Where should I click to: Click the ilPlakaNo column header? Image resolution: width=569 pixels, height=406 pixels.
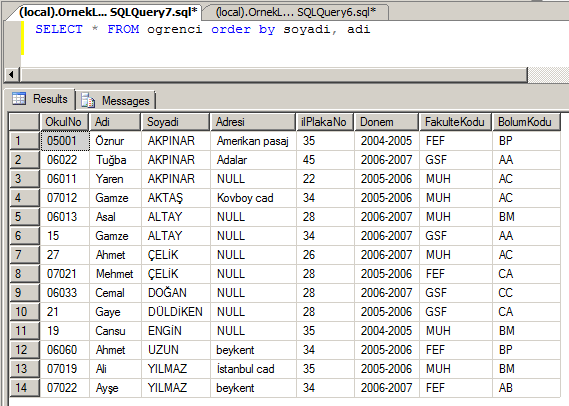[x=325, y=122]
